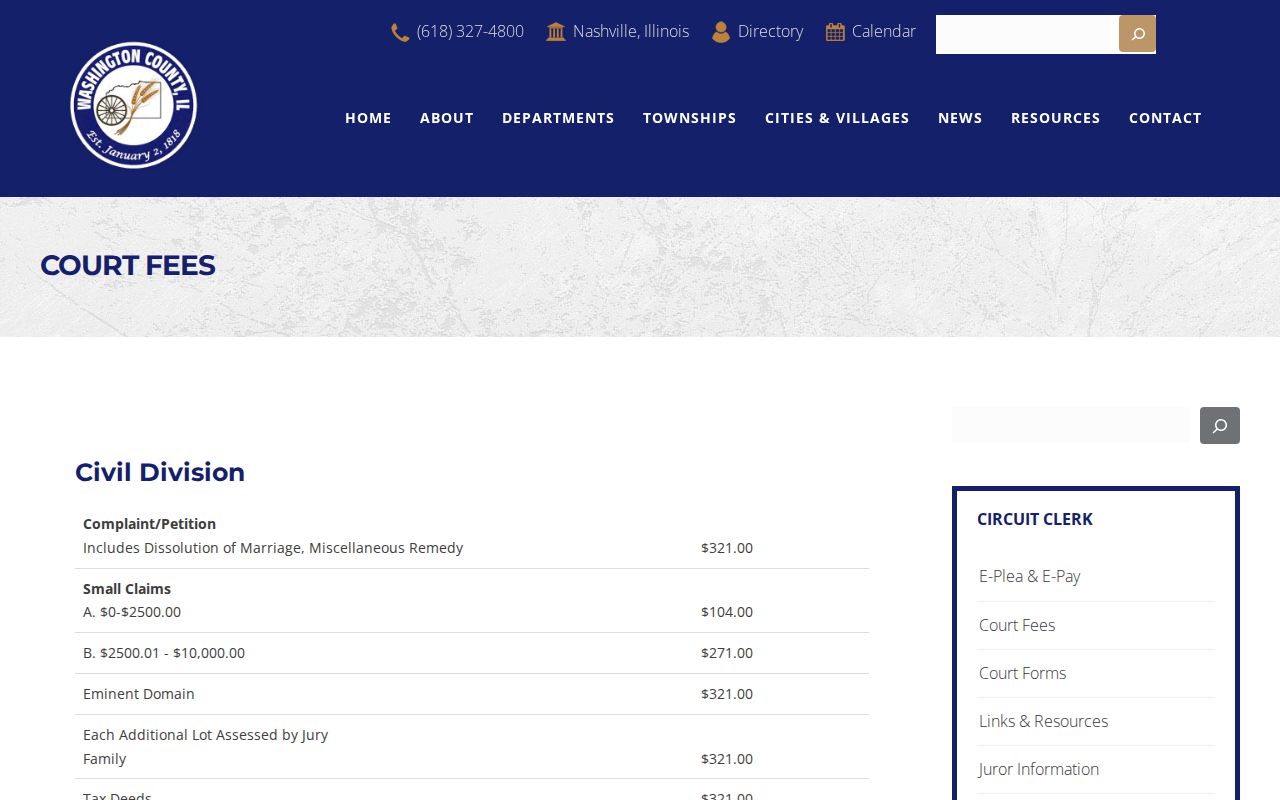The height and width of the screenshot is (800, 1280).
Task: Open the Nashville, Illinois link
Action: (x=631, y=32)
